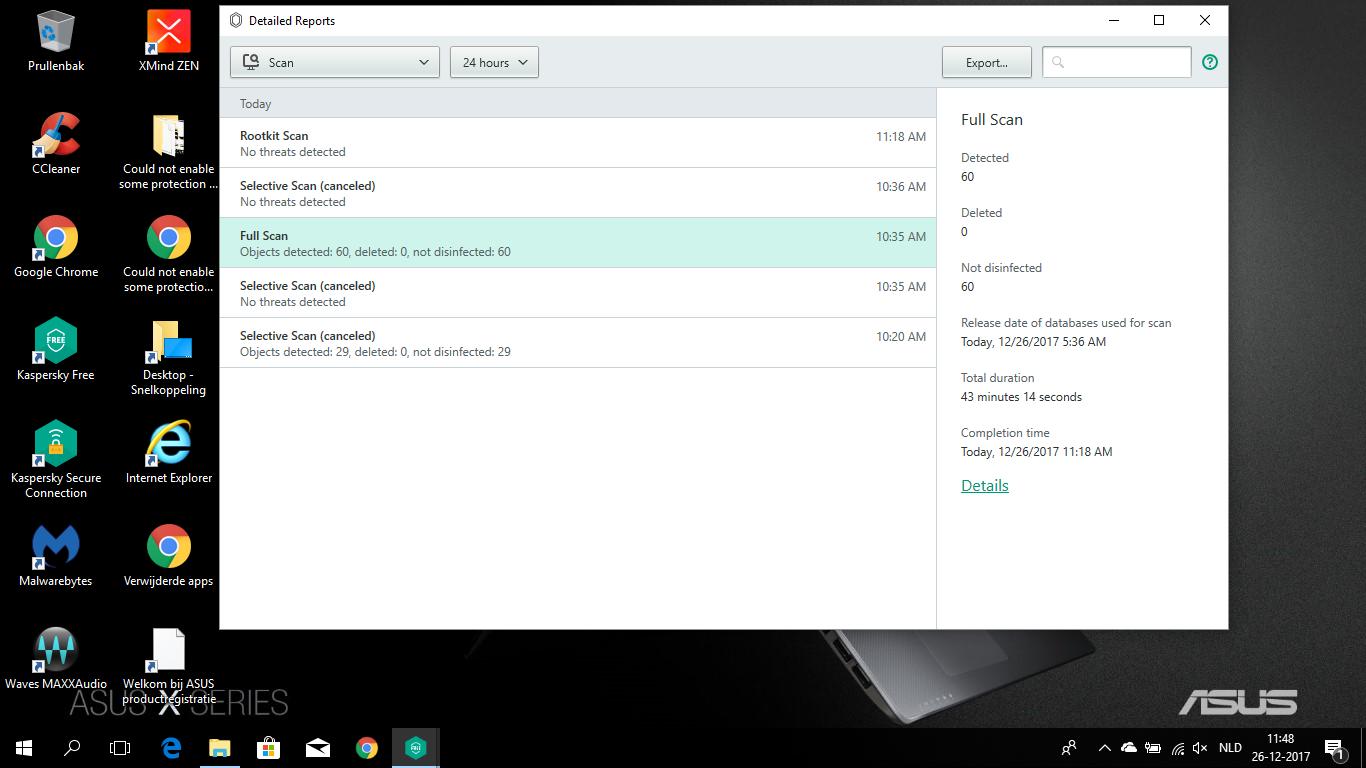This screenshot has height=768, width=1366.
Task: Select the Full Scan report row
Action: coord(578,243)
